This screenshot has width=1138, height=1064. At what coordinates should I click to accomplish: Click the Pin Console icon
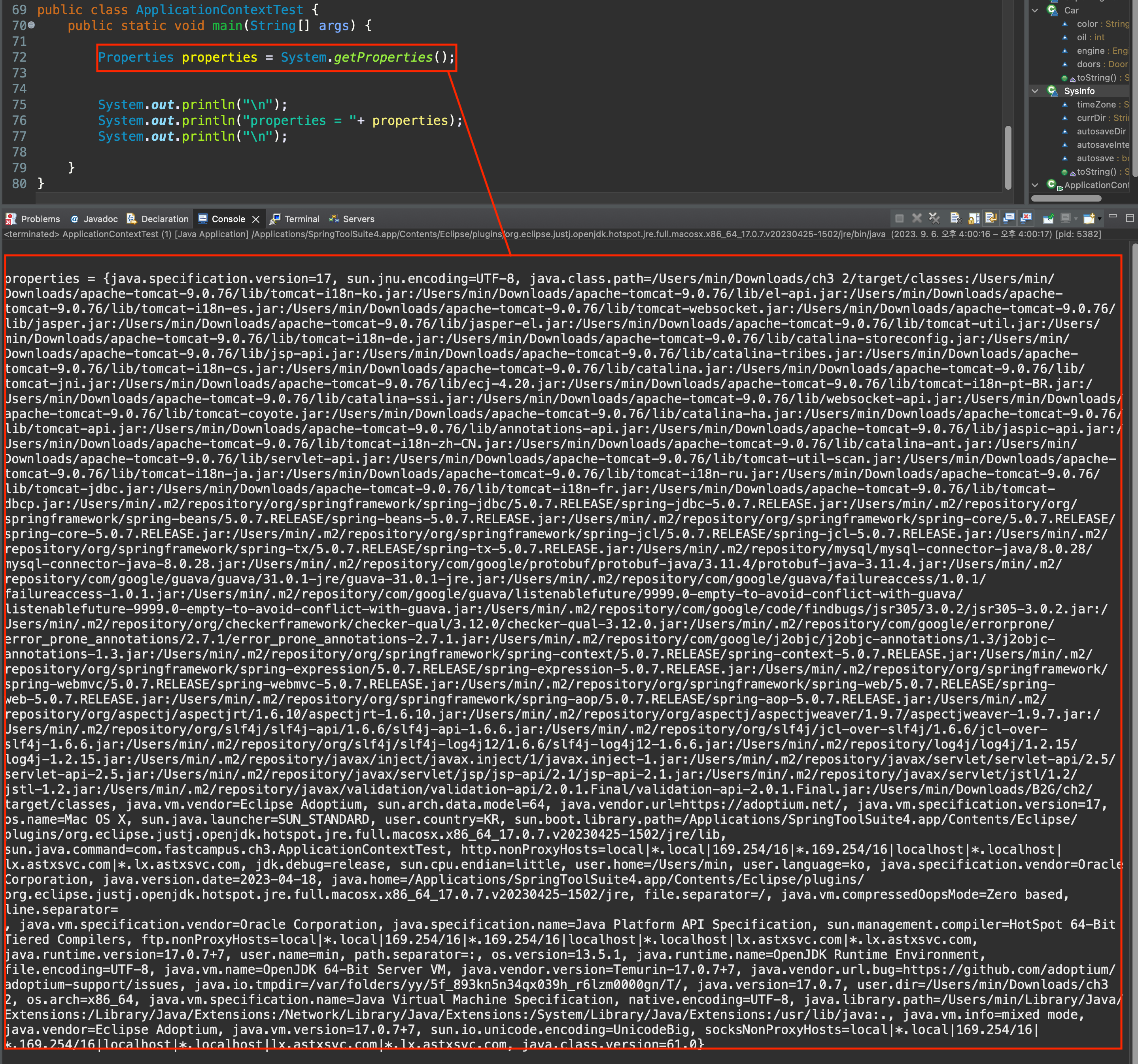1048,219
